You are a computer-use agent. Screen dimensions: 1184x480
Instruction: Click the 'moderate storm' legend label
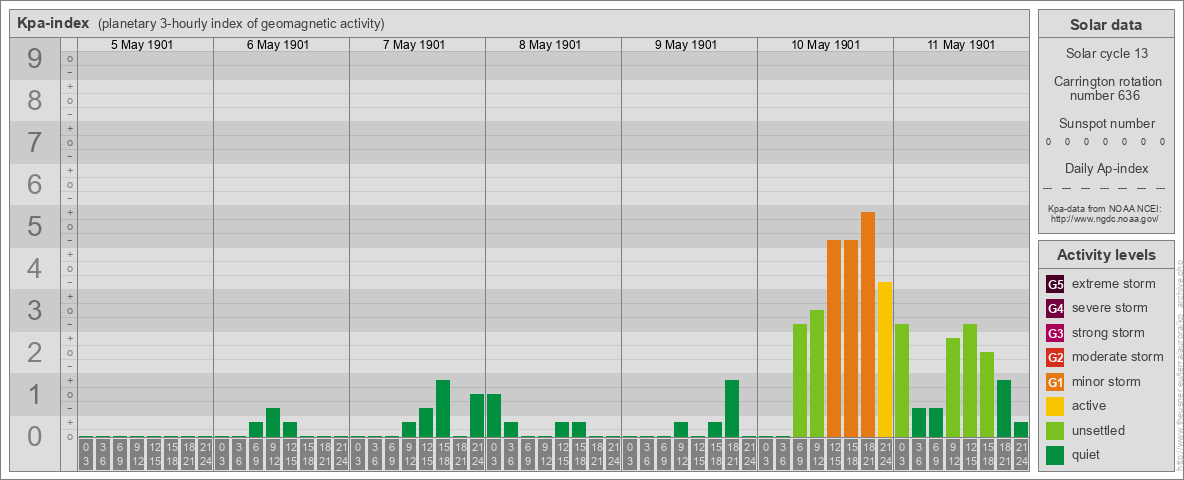point(1118,357)
